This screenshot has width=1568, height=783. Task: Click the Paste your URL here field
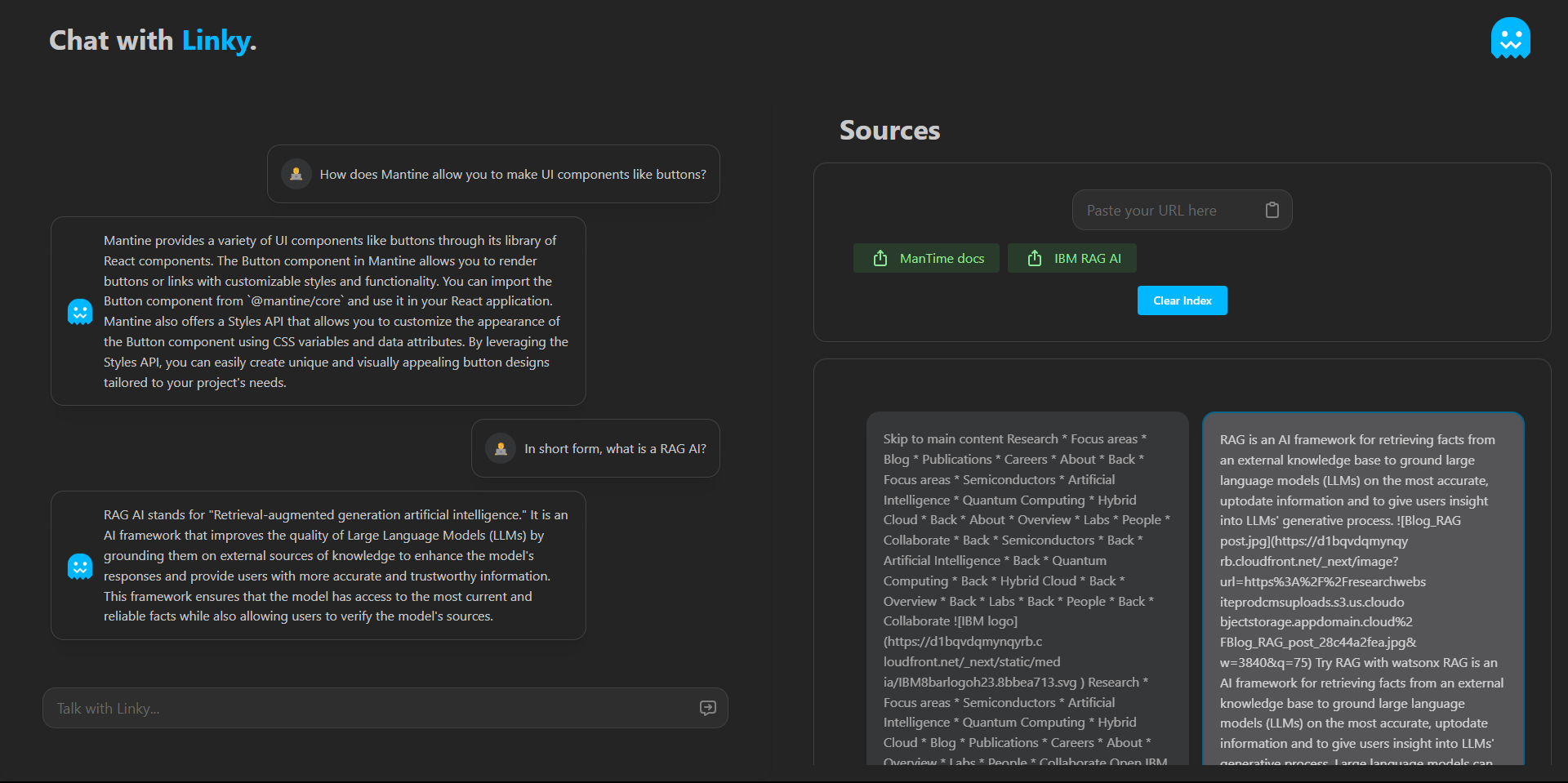click(1168, 211)
